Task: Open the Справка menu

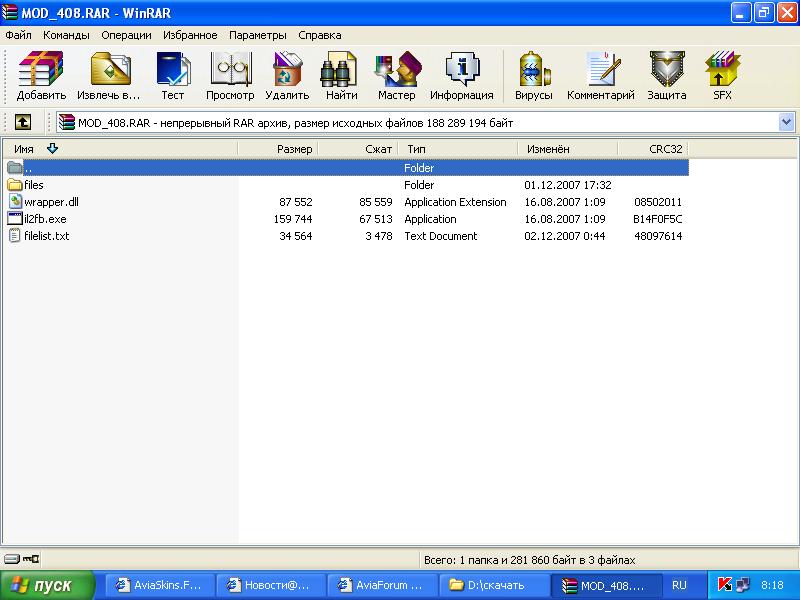Action: point(320,35)
